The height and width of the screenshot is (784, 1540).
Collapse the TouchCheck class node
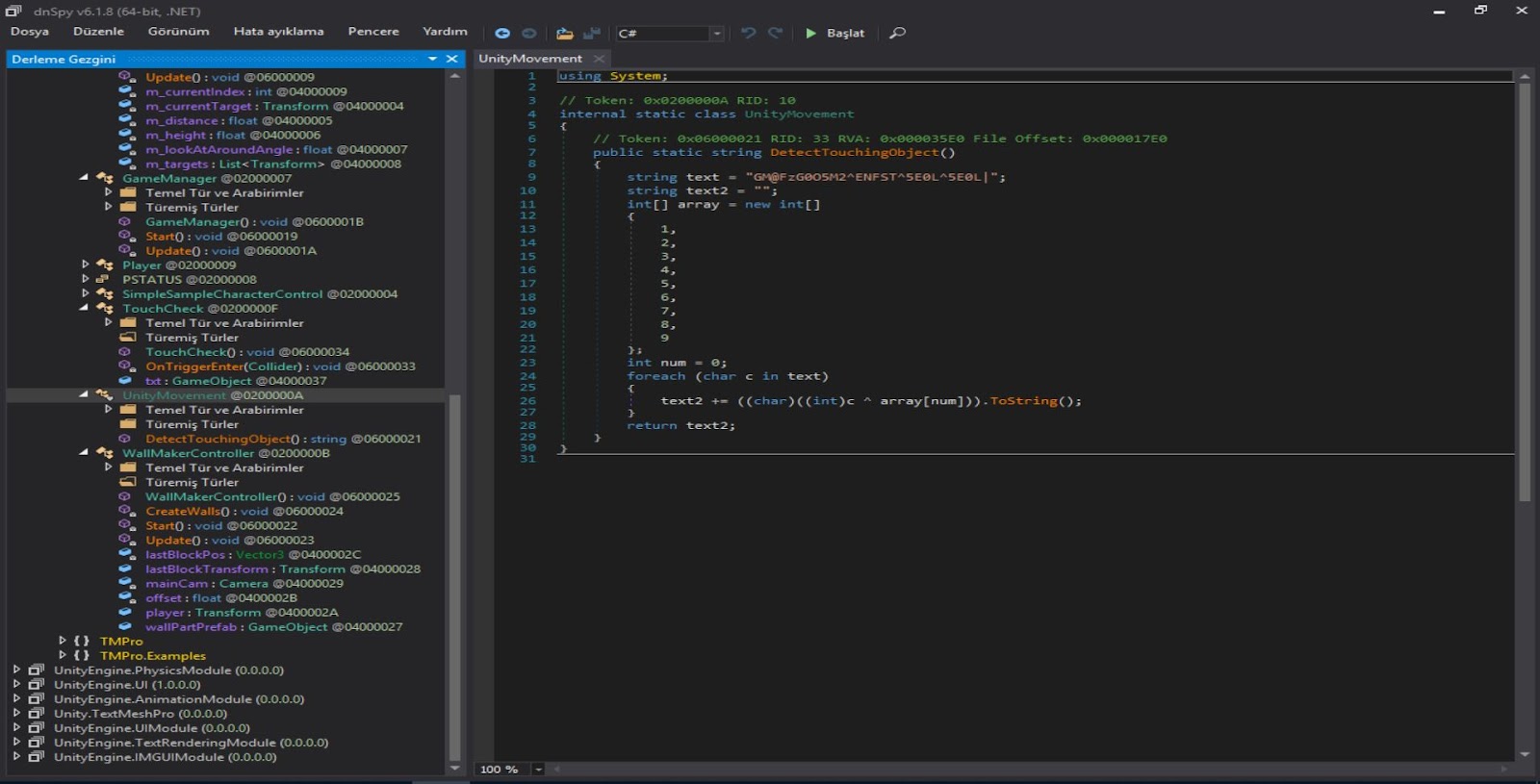coord(84,308)
